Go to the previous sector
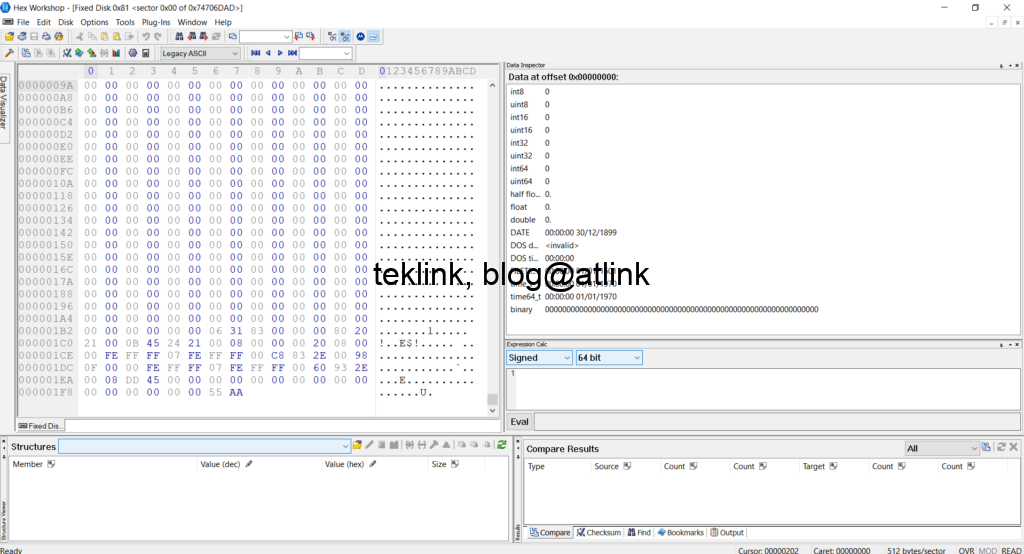The image size is (1024, 554). pos(268,53)
